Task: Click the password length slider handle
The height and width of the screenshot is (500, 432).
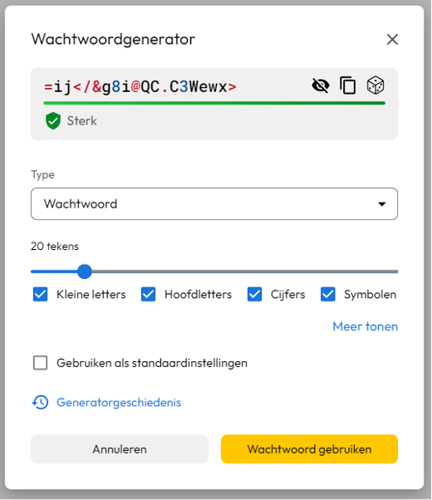Action: click(84, 271)
